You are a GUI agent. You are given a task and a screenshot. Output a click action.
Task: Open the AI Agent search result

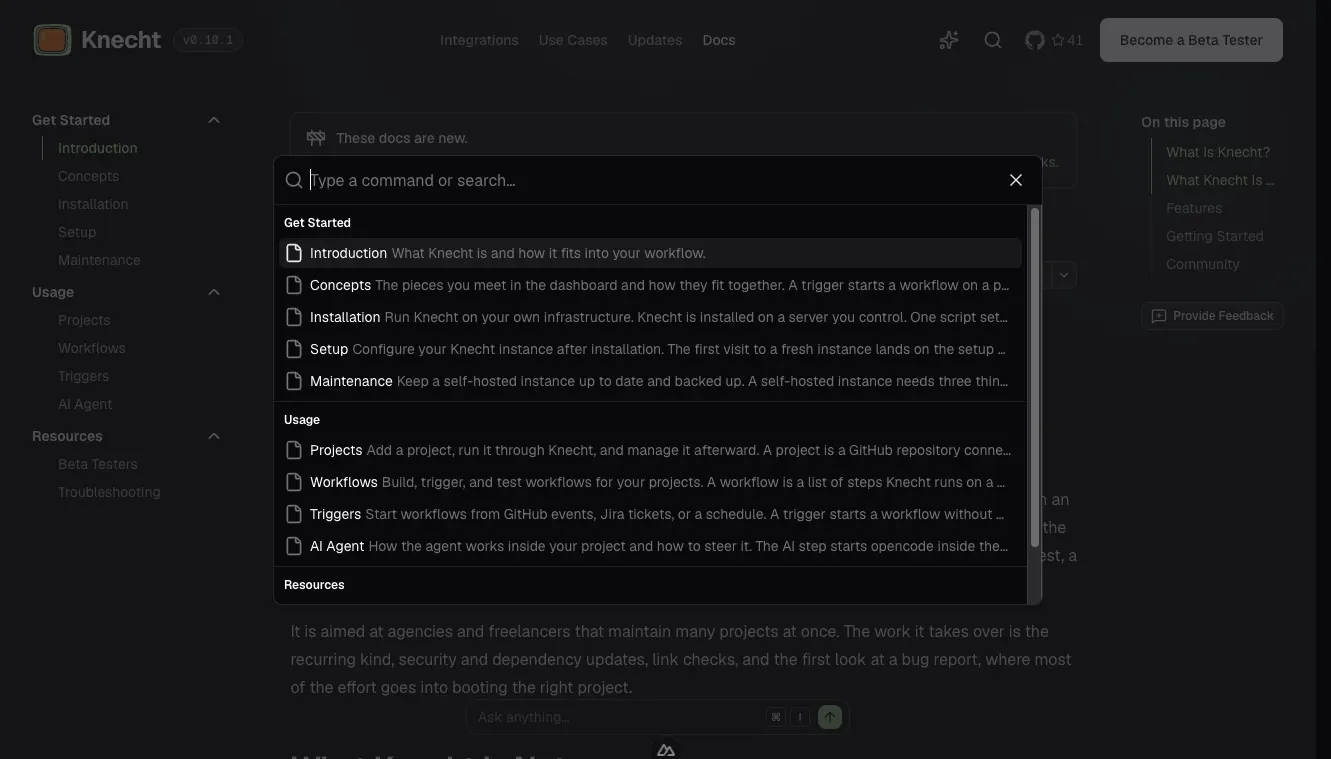coord(650,546)
